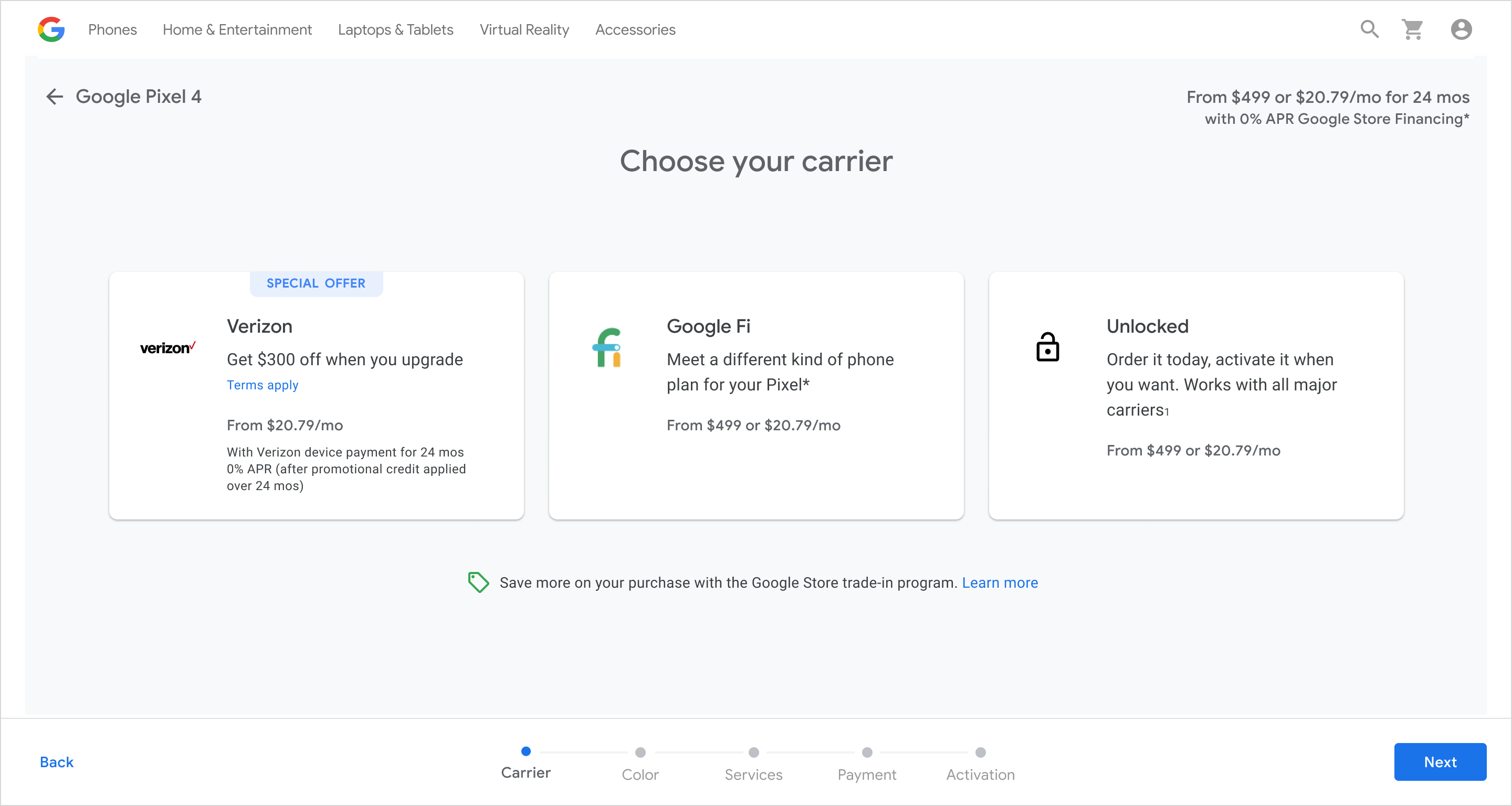The width and height of the screenshot is (1512, 806).
Task: Click the unlocked padlock icon
Action: tap(1047, 347)
